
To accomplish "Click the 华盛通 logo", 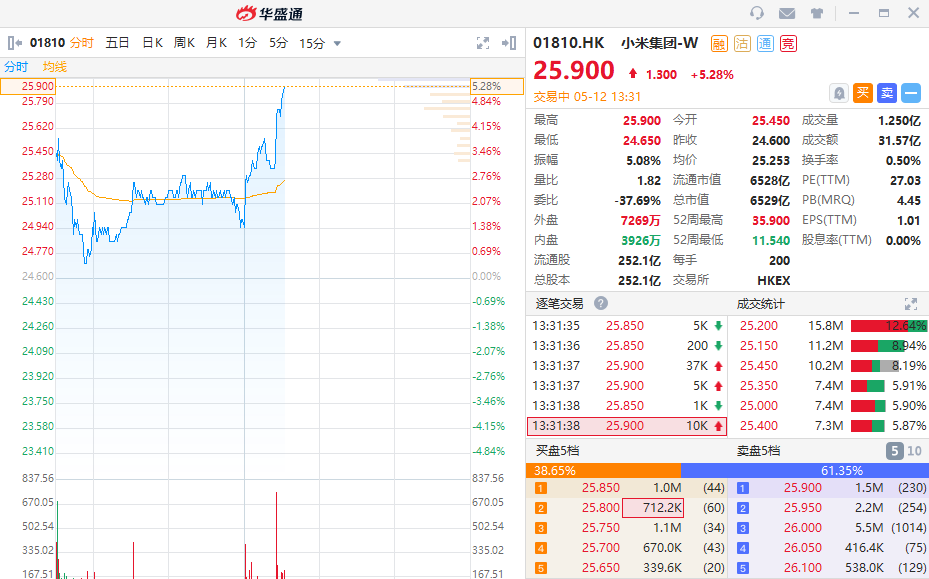I will (270, 13).
